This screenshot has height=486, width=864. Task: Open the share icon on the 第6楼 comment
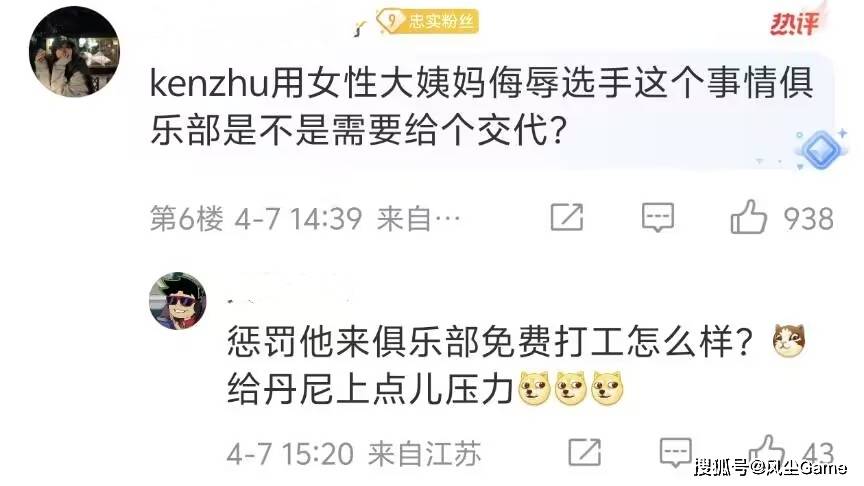pyautogui.click(x=567, y=217)
